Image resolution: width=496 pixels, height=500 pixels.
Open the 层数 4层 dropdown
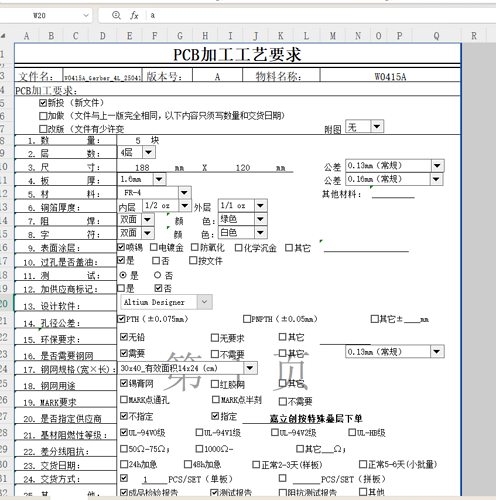point(148,153)
